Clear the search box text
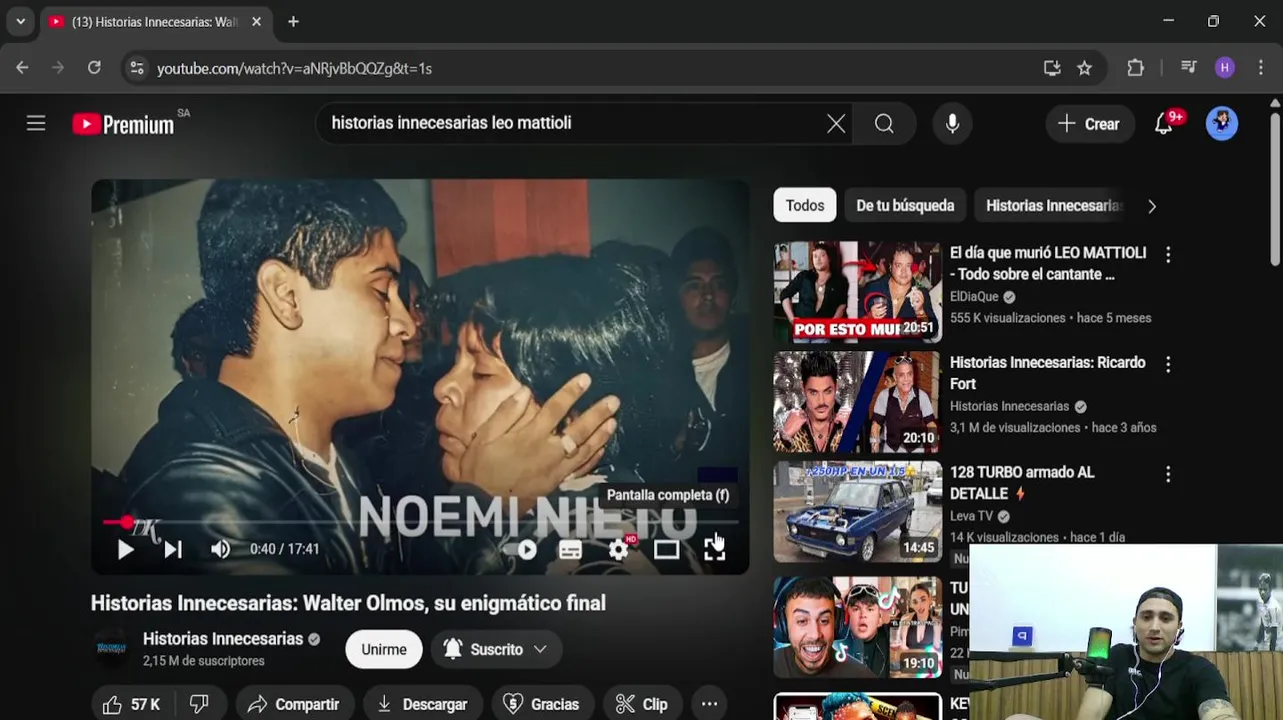Screen dimensions: 1283x720 [836, 123]
